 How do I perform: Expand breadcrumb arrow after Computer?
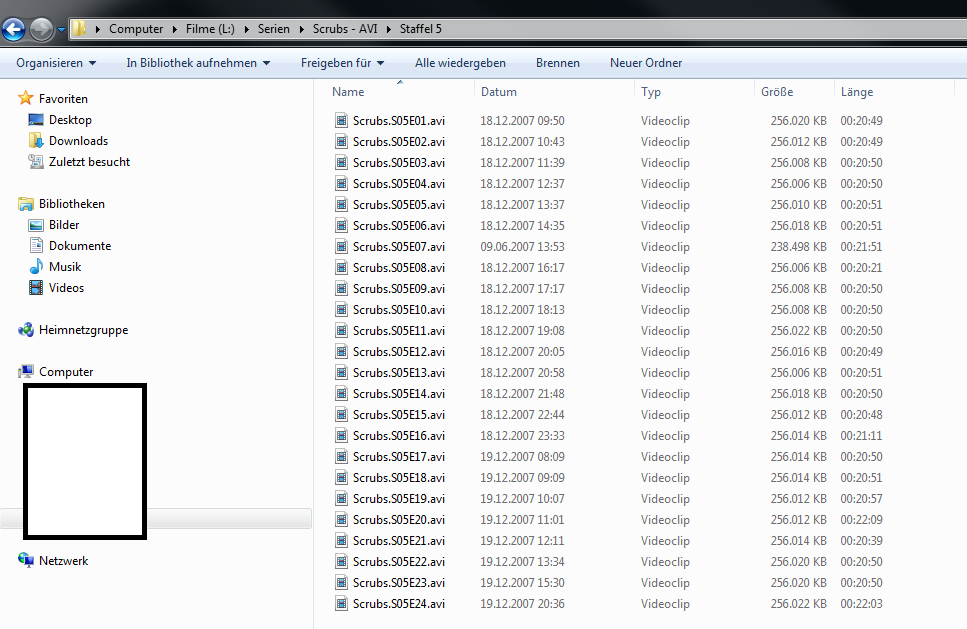[175, 29]
